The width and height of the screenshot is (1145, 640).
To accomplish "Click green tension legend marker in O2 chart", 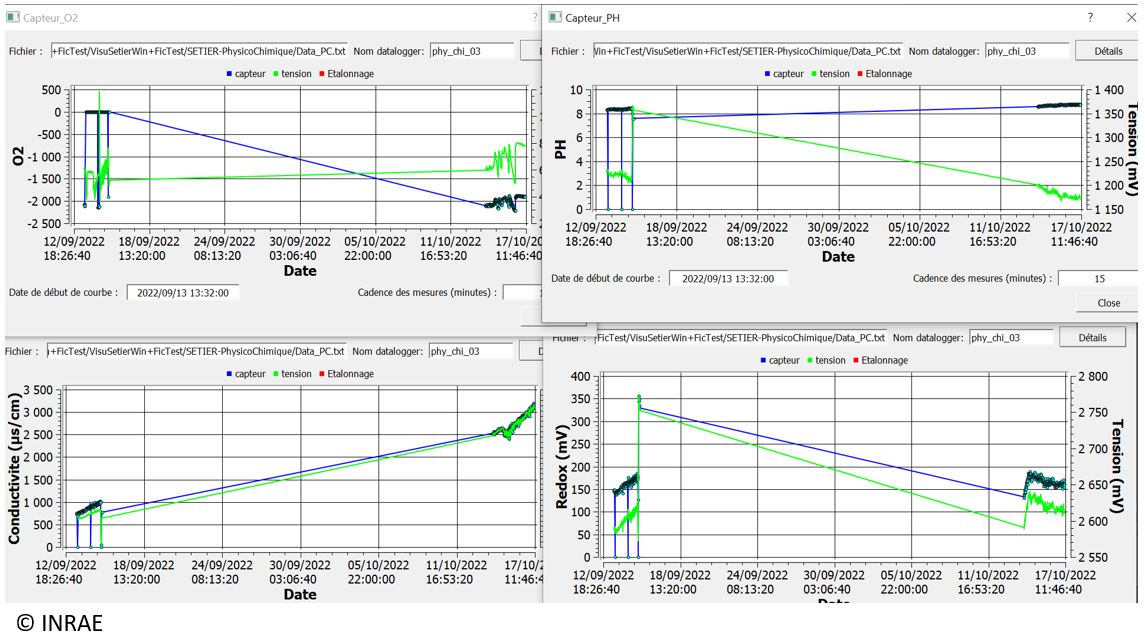I will point(275,74).
